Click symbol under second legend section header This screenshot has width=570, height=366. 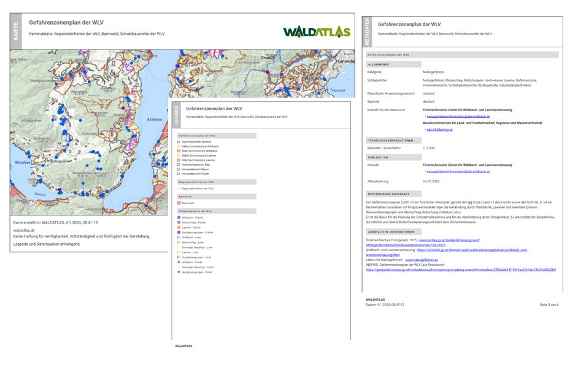click(x=179, y=189)
